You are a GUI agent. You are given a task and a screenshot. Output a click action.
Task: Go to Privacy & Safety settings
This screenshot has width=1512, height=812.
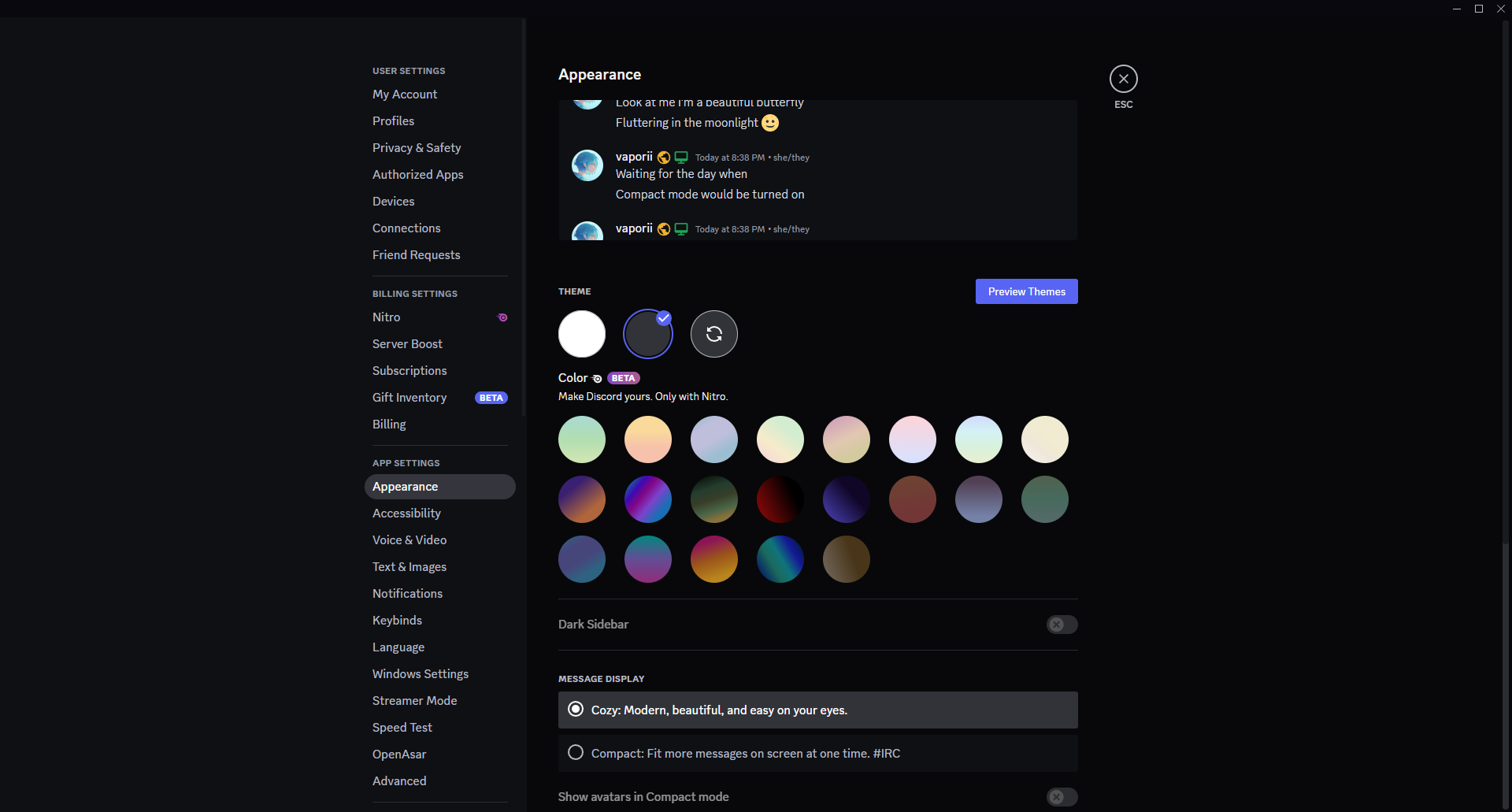pos(440,148)
